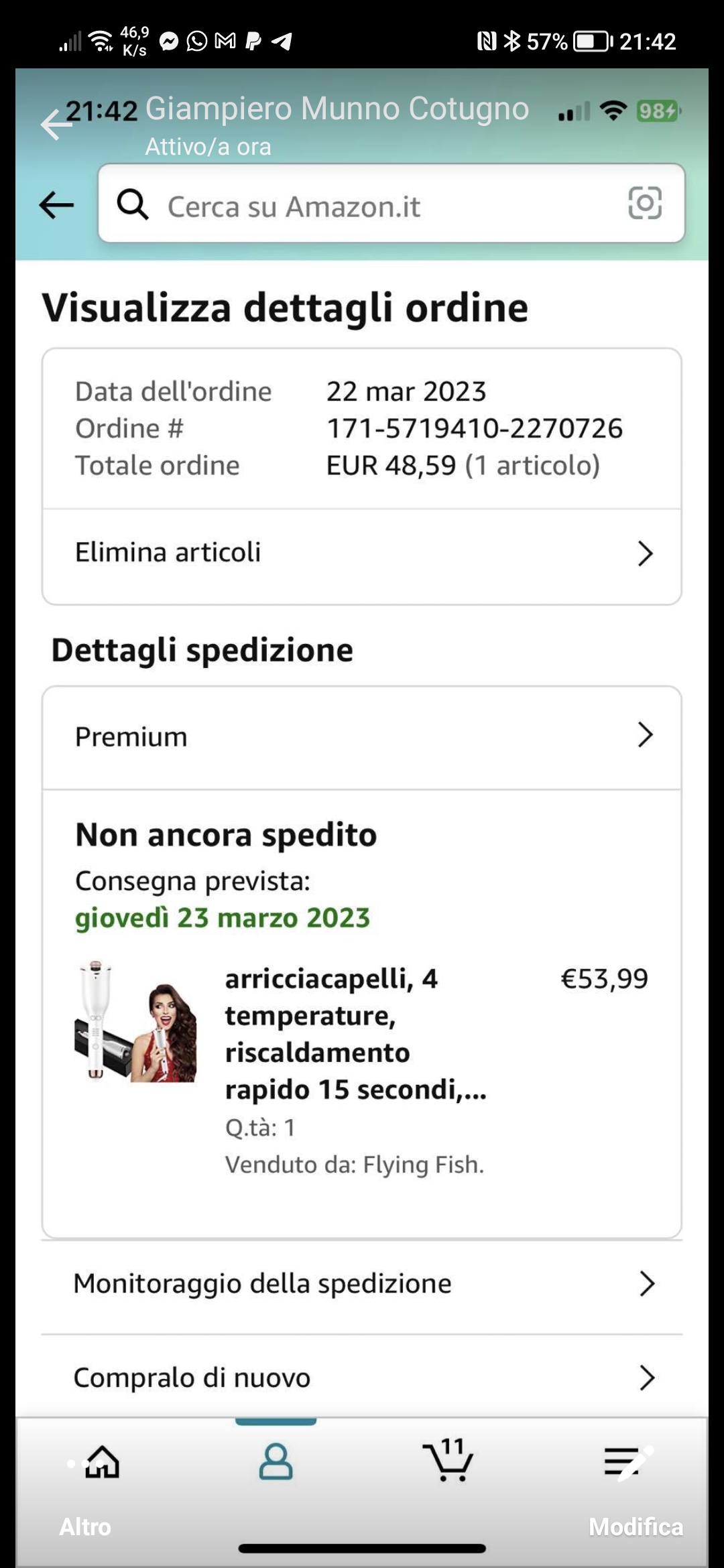Open the arricciacapelli product title link
This screenshot has width=724, height=1568.
pos(355,1034)
